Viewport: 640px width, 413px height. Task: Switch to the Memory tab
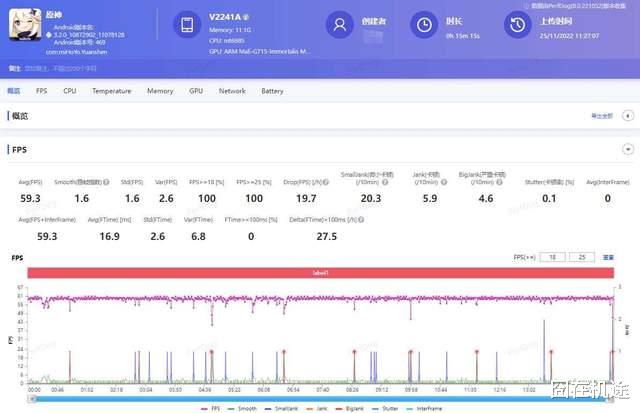click(160, 91)
